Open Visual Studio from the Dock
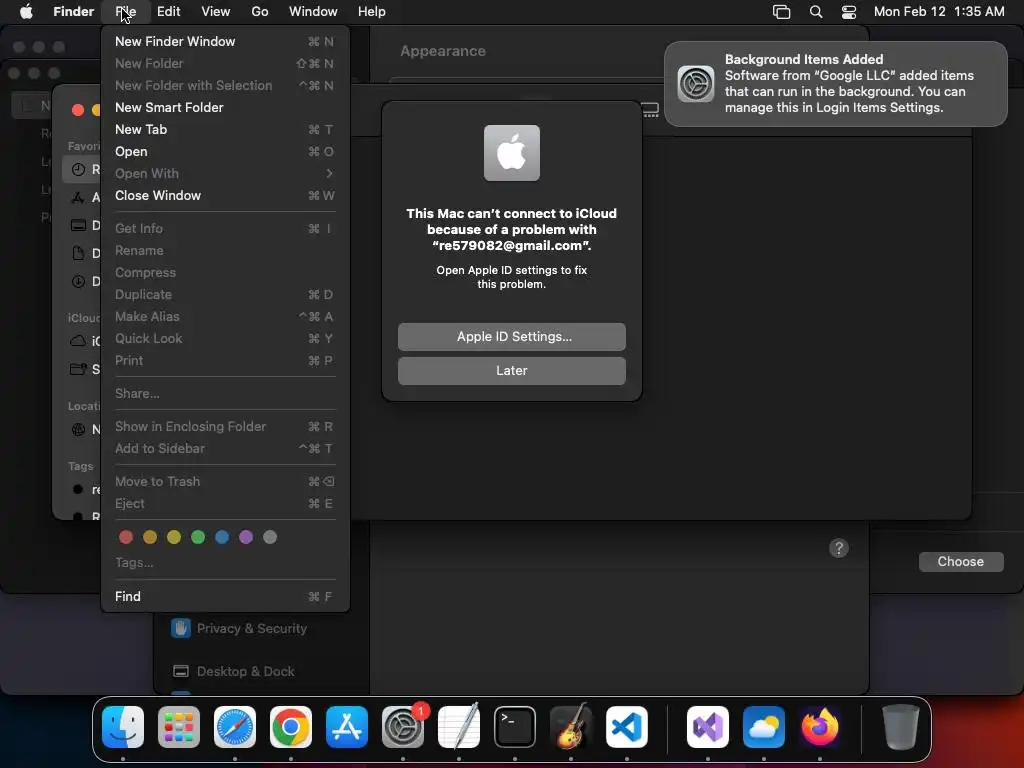 (x=708, y=727)
